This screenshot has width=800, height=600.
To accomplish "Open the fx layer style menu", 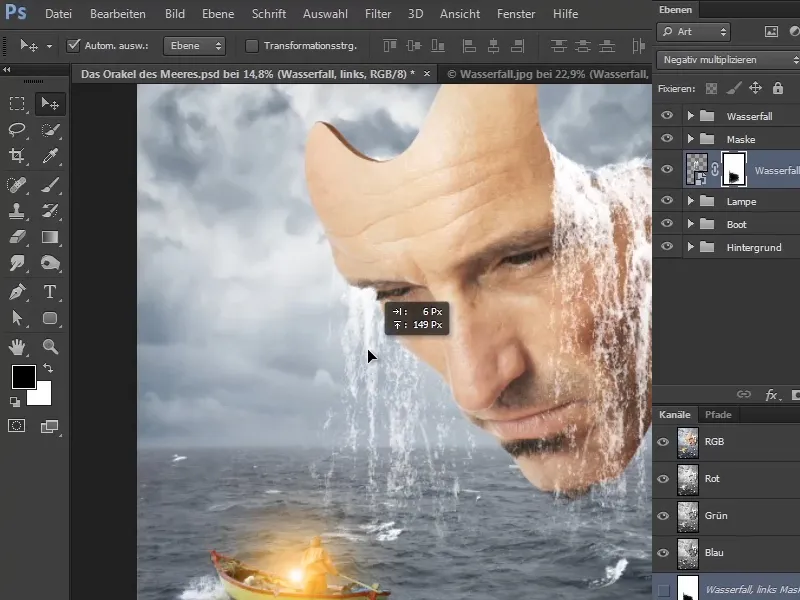I will tap(772, 394).
